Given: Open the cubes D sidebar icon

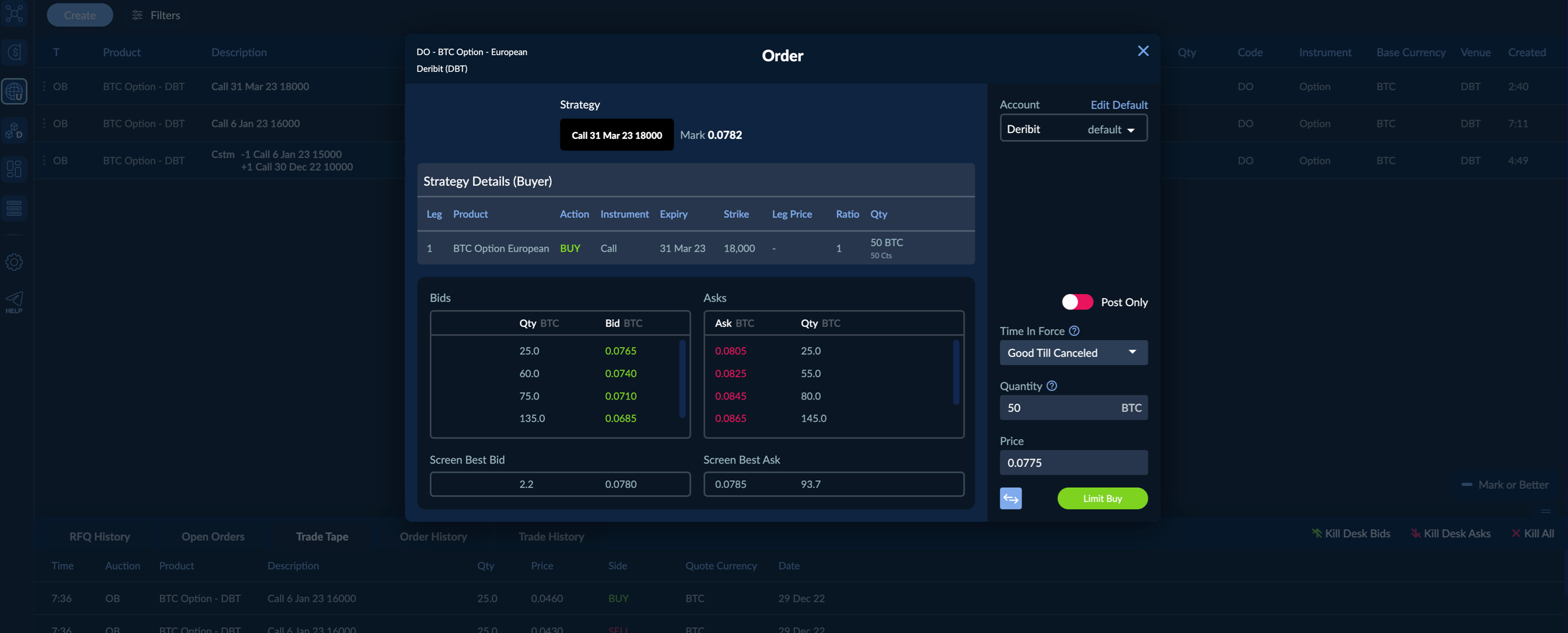Looking at the screenshot, I should click(x=14, y=130).
